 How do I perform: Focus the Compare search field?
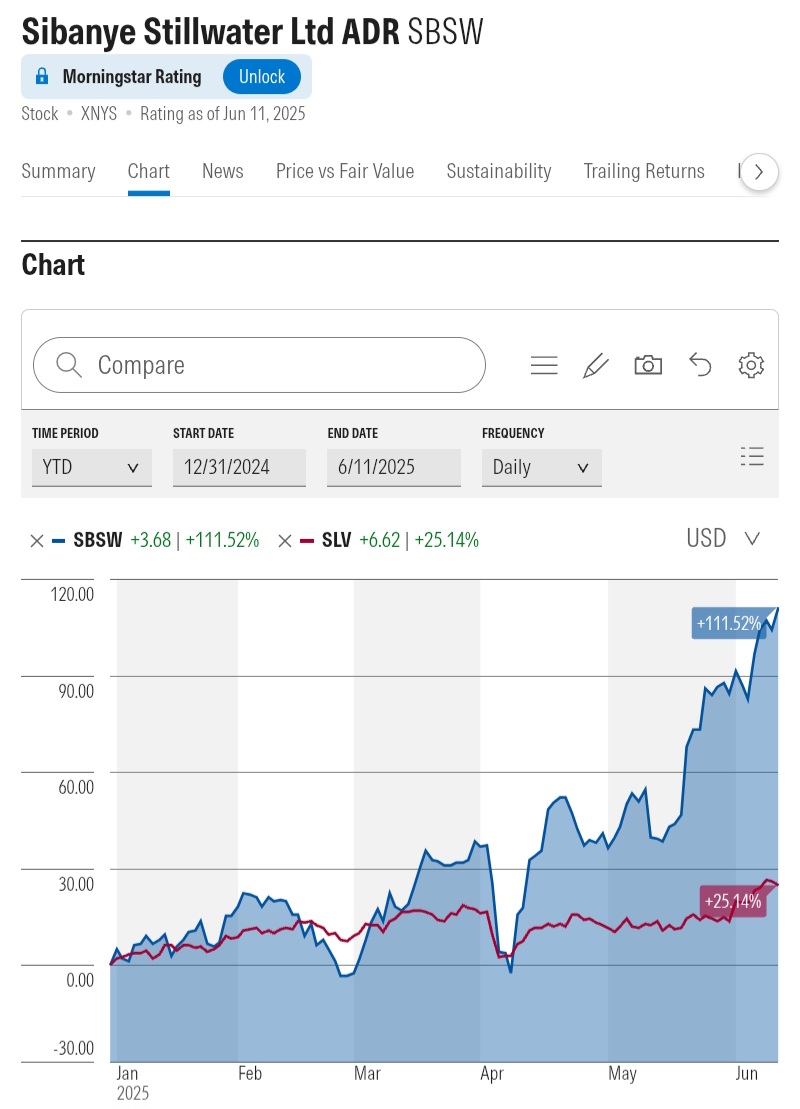pos(259,365)
